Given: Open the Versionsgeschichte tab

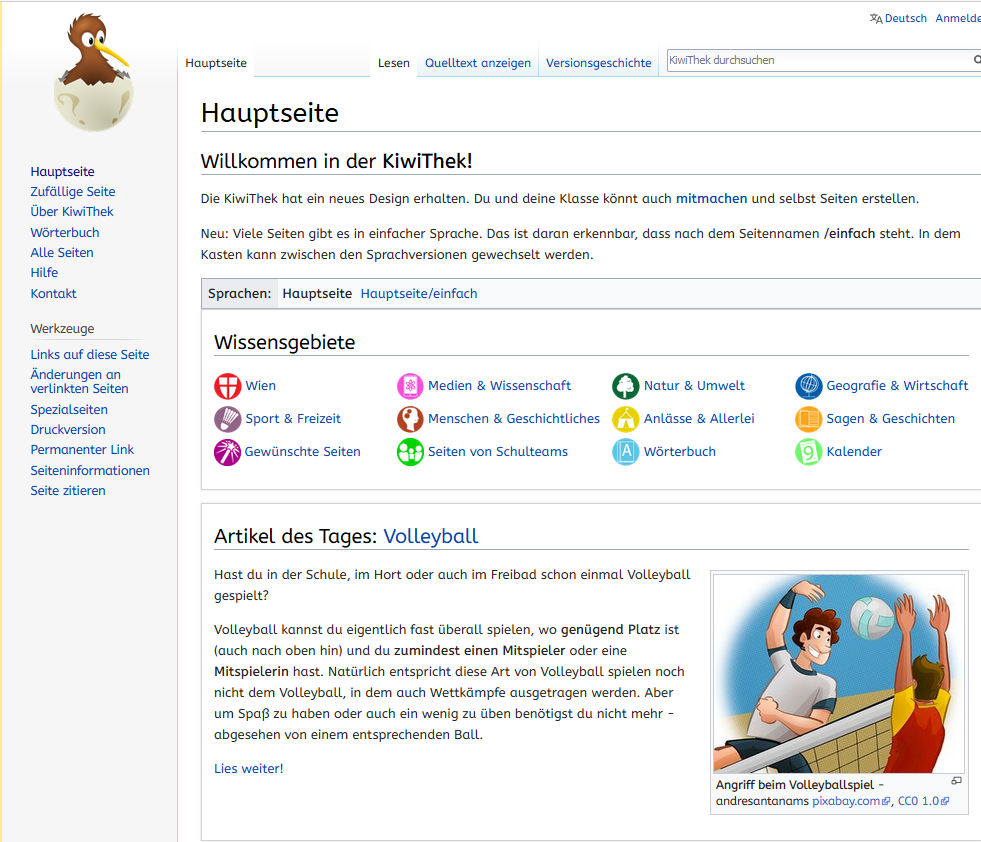Looking at the screenshot, I should (x=598, y=63).
